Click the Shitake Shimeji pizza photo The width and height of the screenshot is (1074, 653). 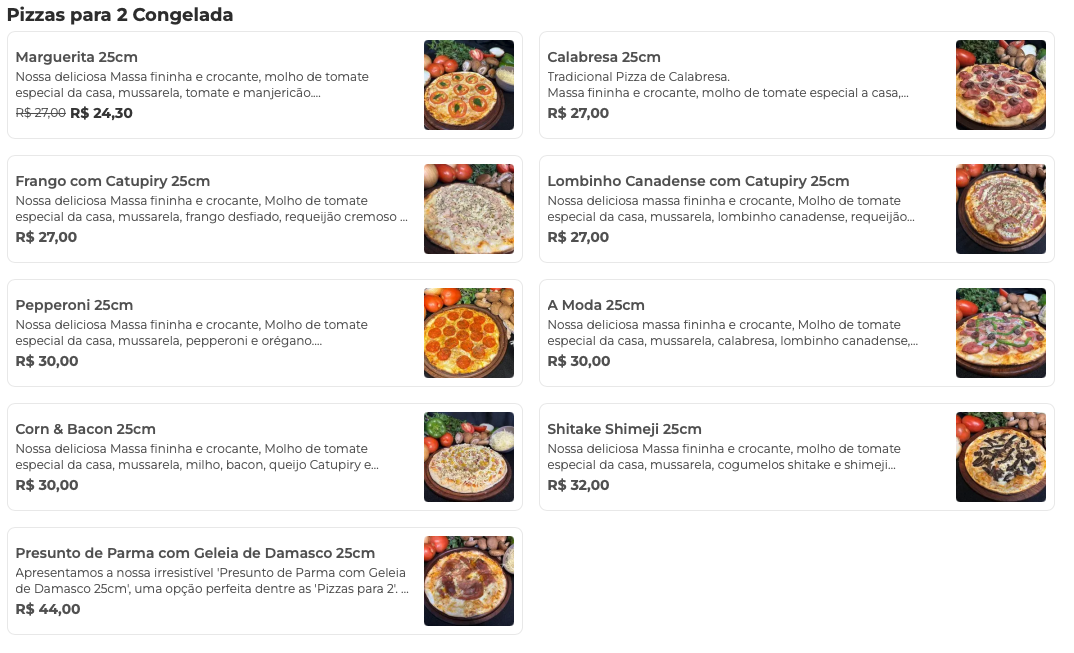coord(1000,457)
